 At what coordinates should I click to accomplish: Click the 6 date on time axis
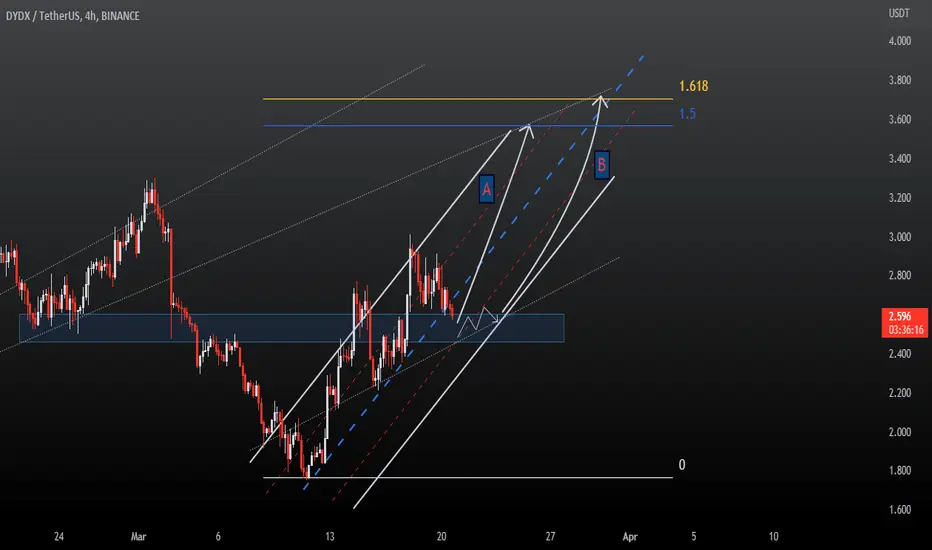[218, 537]
